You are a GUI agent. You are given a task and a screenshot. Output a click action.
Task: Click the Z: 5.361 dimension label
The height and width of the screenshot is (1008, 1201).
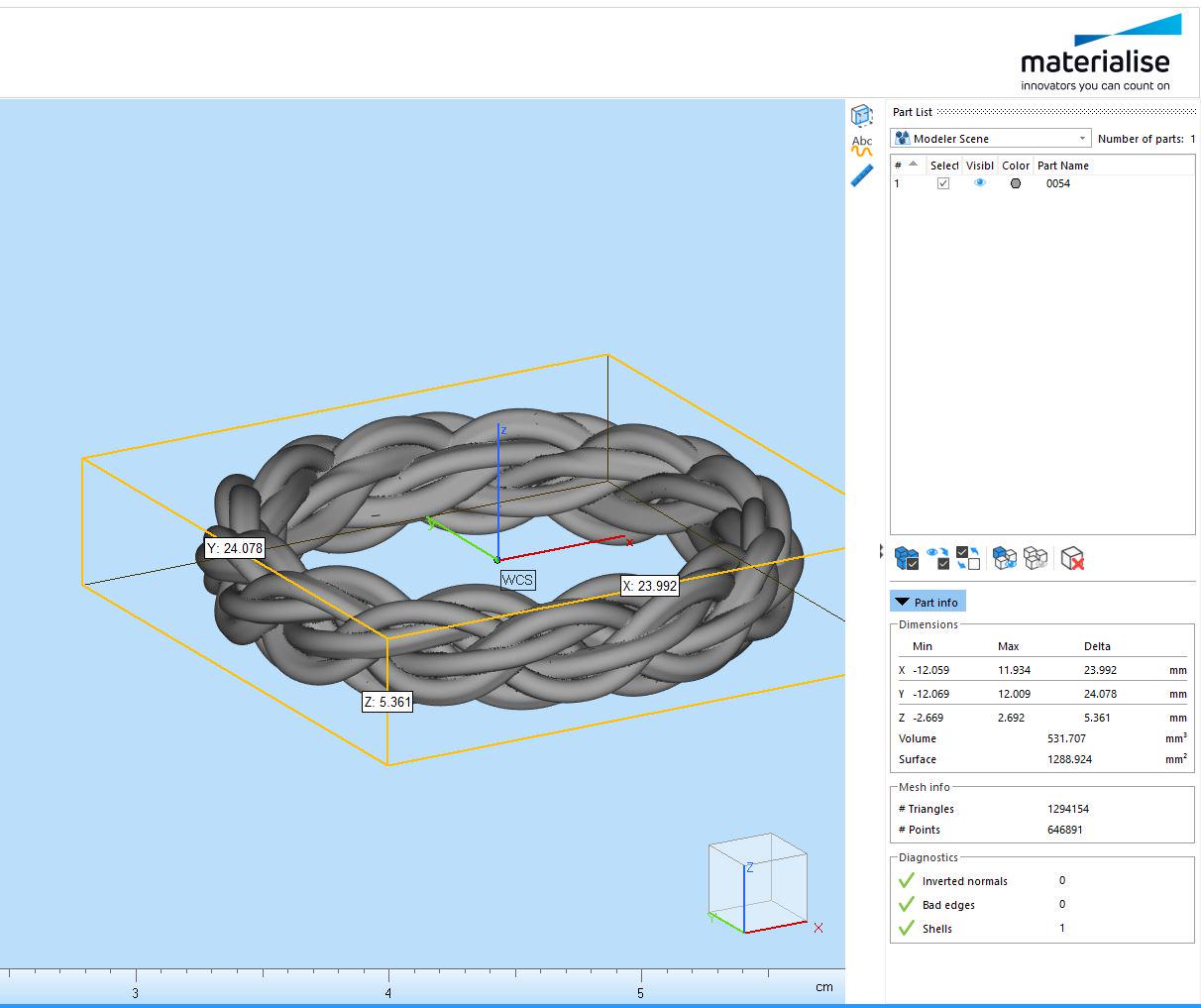click(386, 702)
